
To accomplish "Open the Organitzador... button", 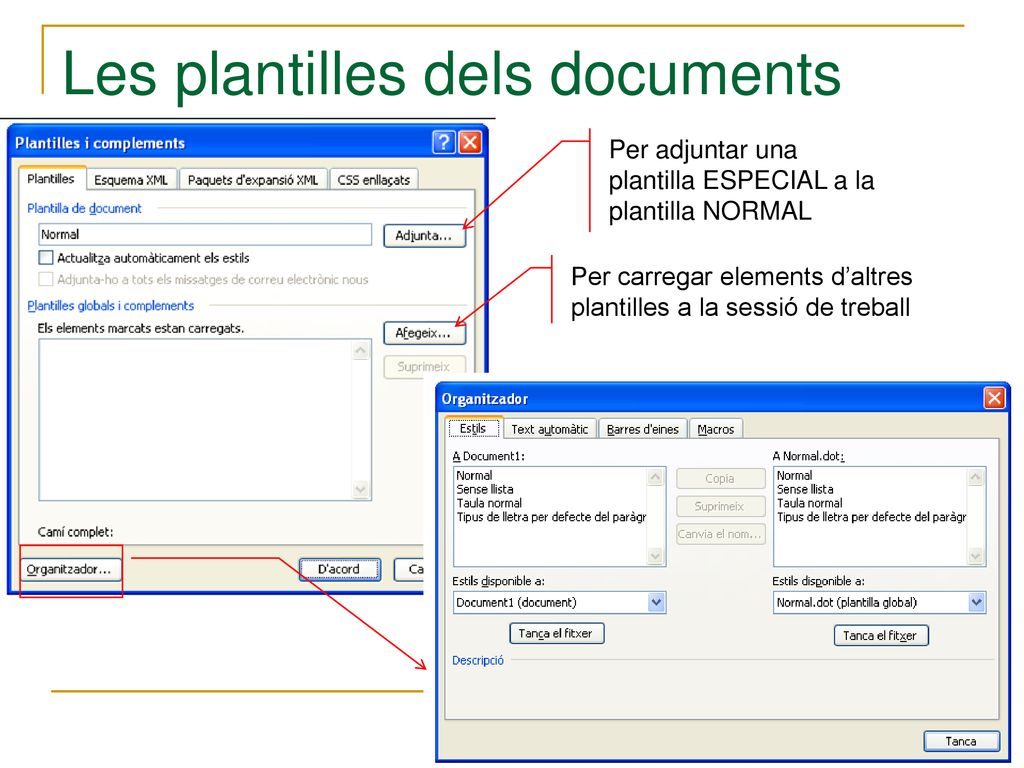I will 69,569.
